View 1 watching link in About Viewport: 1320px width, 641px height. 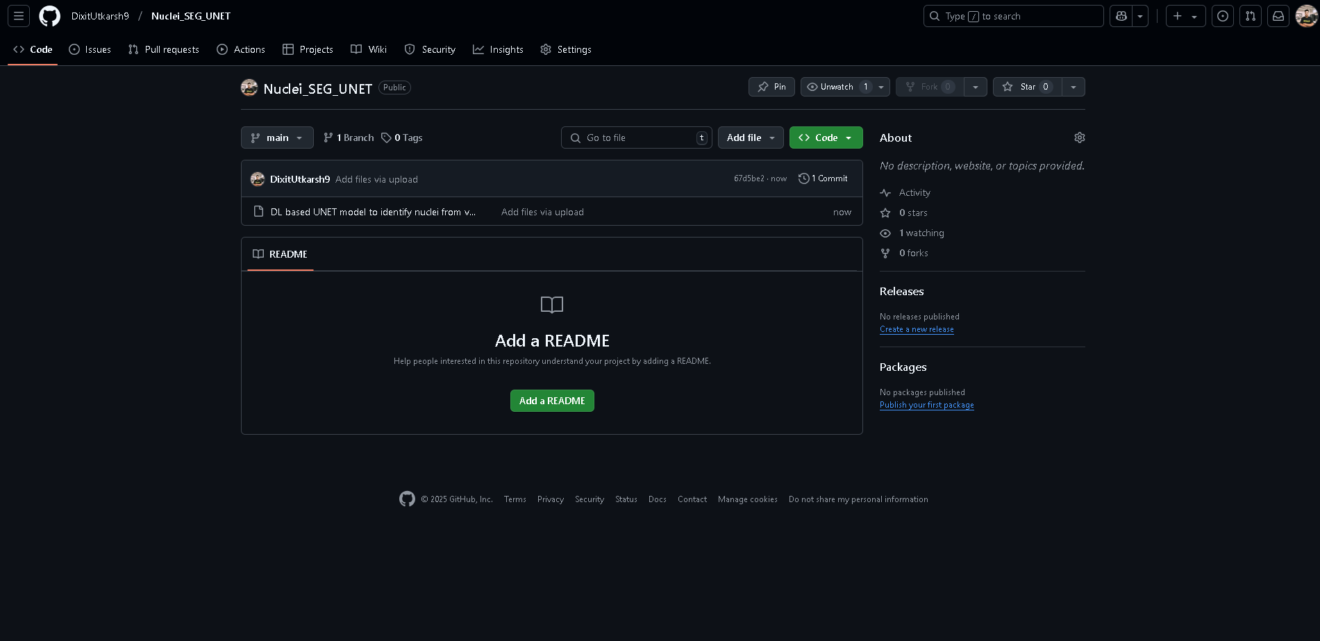point(912,233)
